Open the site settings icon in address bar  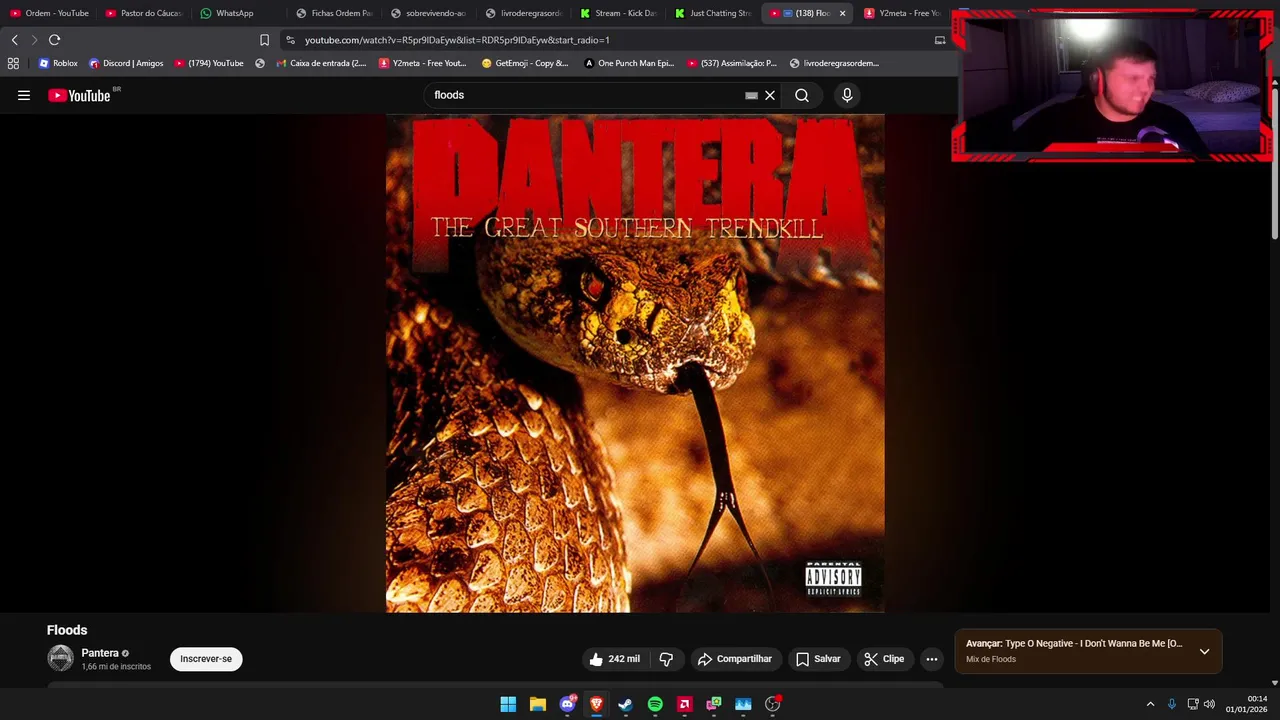[290, 40]
